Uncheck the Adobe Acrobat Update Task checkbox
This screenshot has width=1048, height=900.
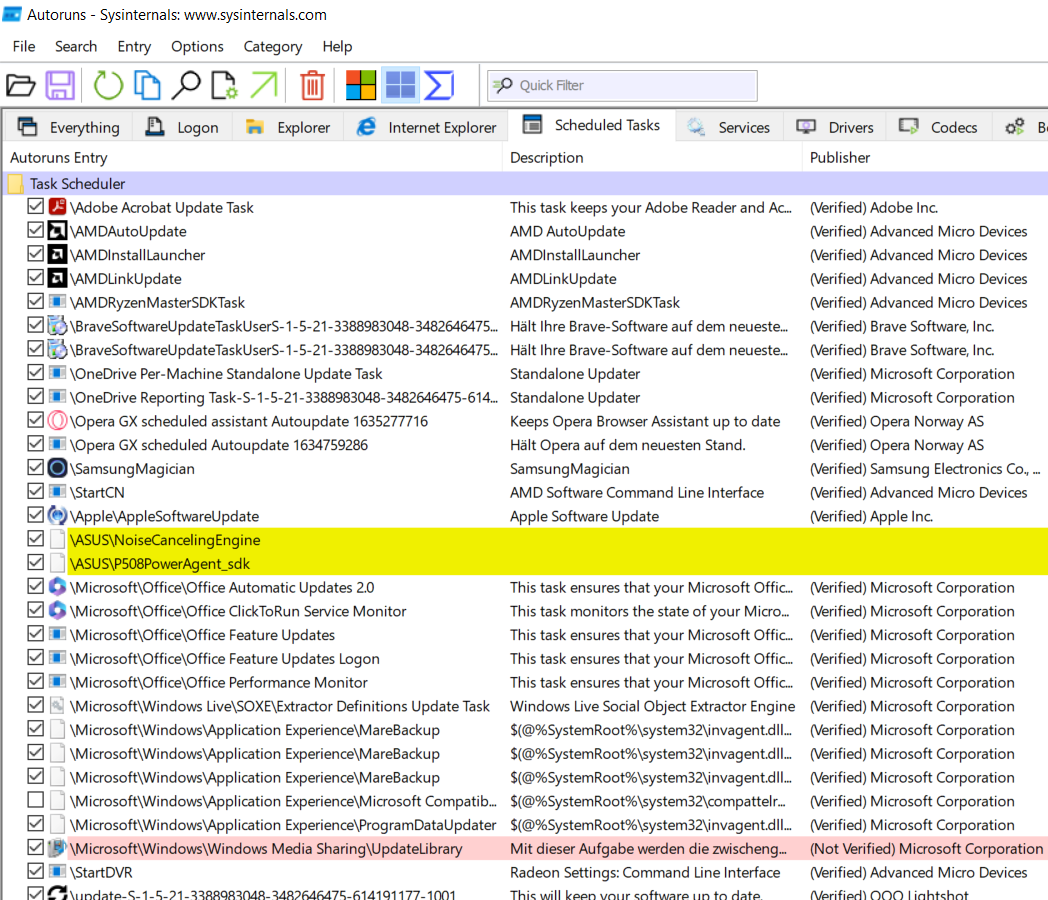[35, 206]
